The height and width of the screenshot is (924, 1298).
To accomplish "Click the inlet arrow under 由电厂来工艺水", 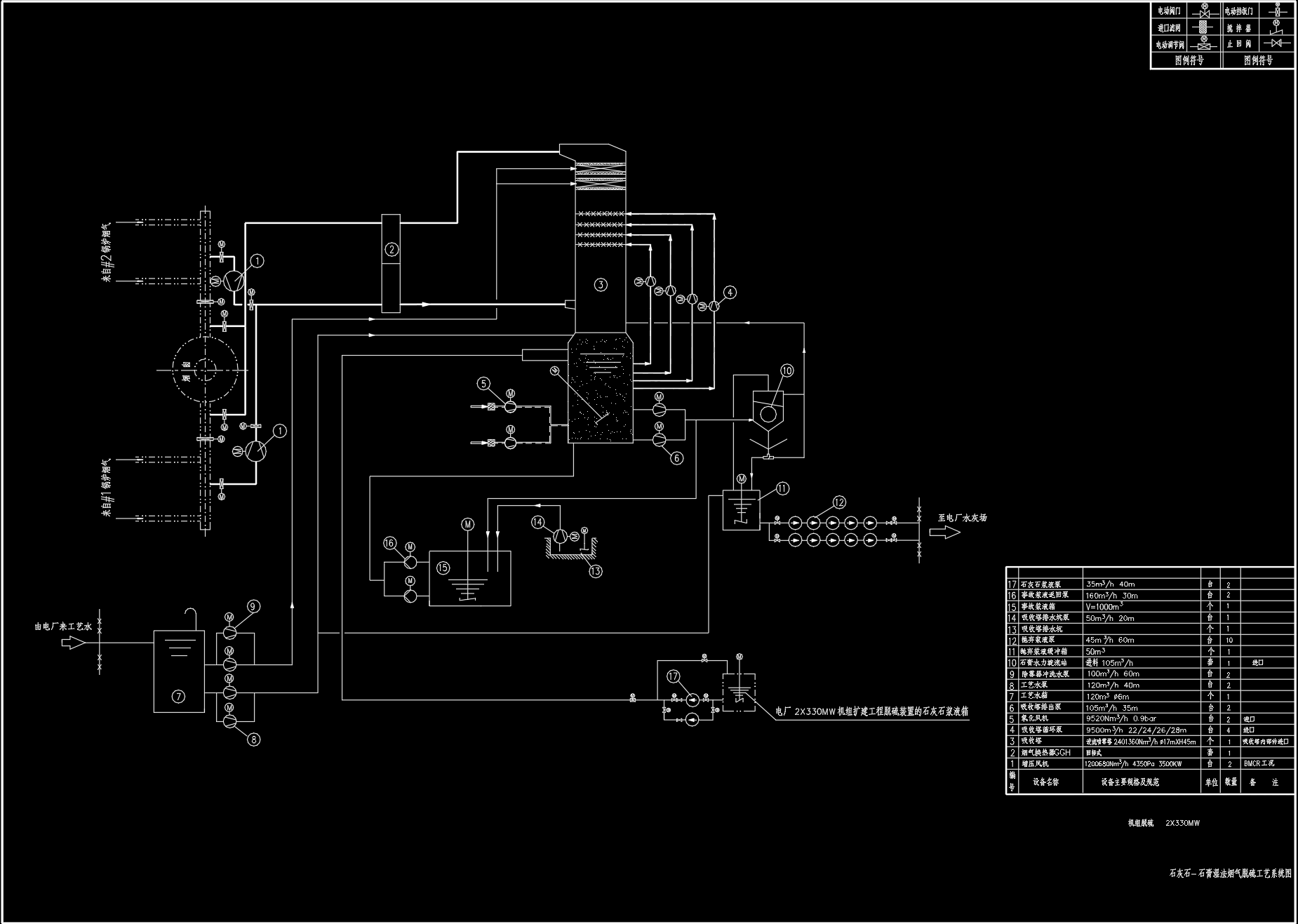I will point(74,642).
